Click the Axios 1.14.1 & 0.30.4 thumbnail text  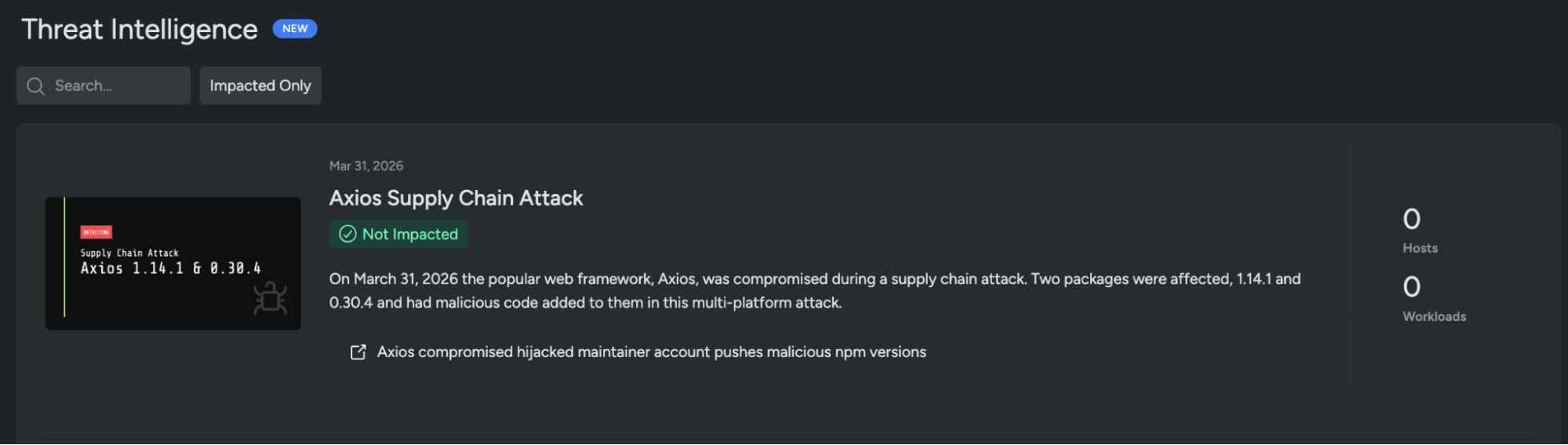pyautogui.click(x=171, y=268)
